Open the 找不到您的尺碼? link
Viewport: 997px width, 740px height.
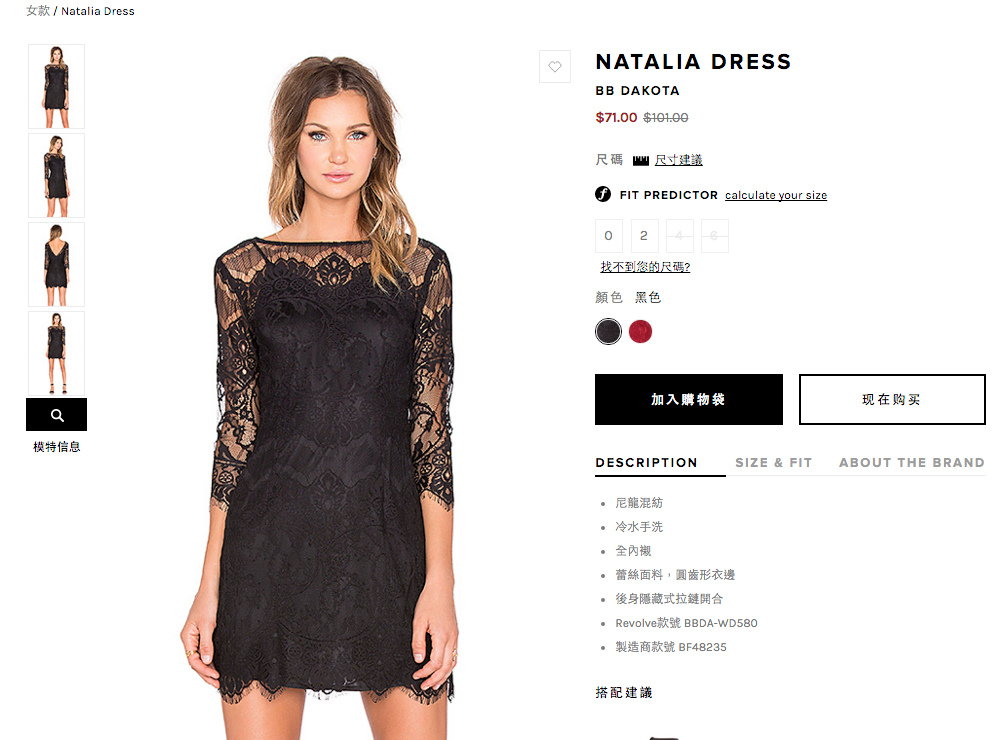tap(645, 267)
